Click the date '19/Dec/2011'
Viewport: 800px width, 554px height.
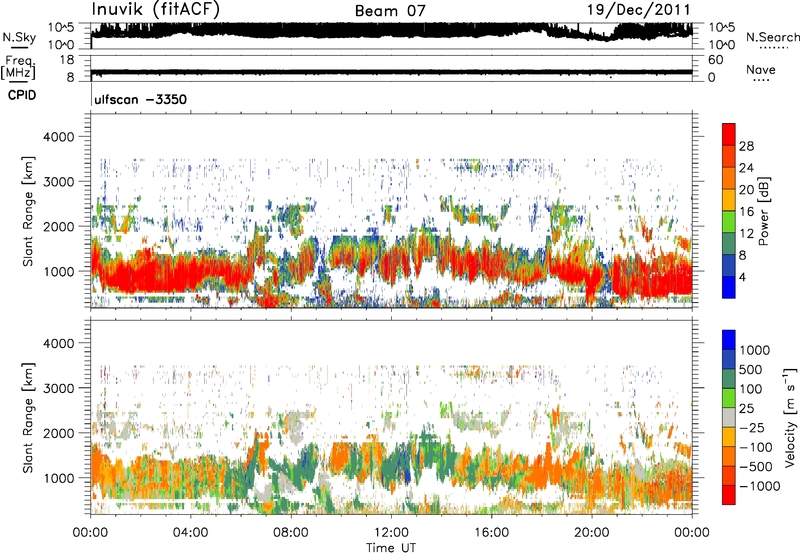click(639, 10)
